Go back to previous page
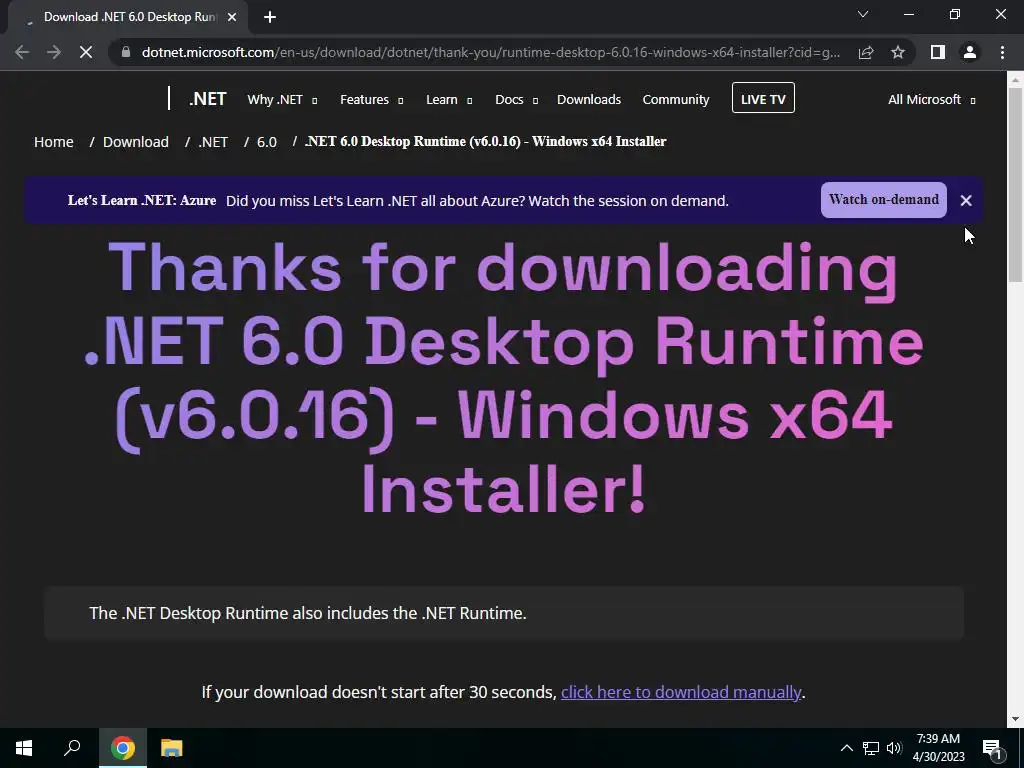Image resolution: width=1024 pixels, height=768 pixels. [x=22, y=52]
